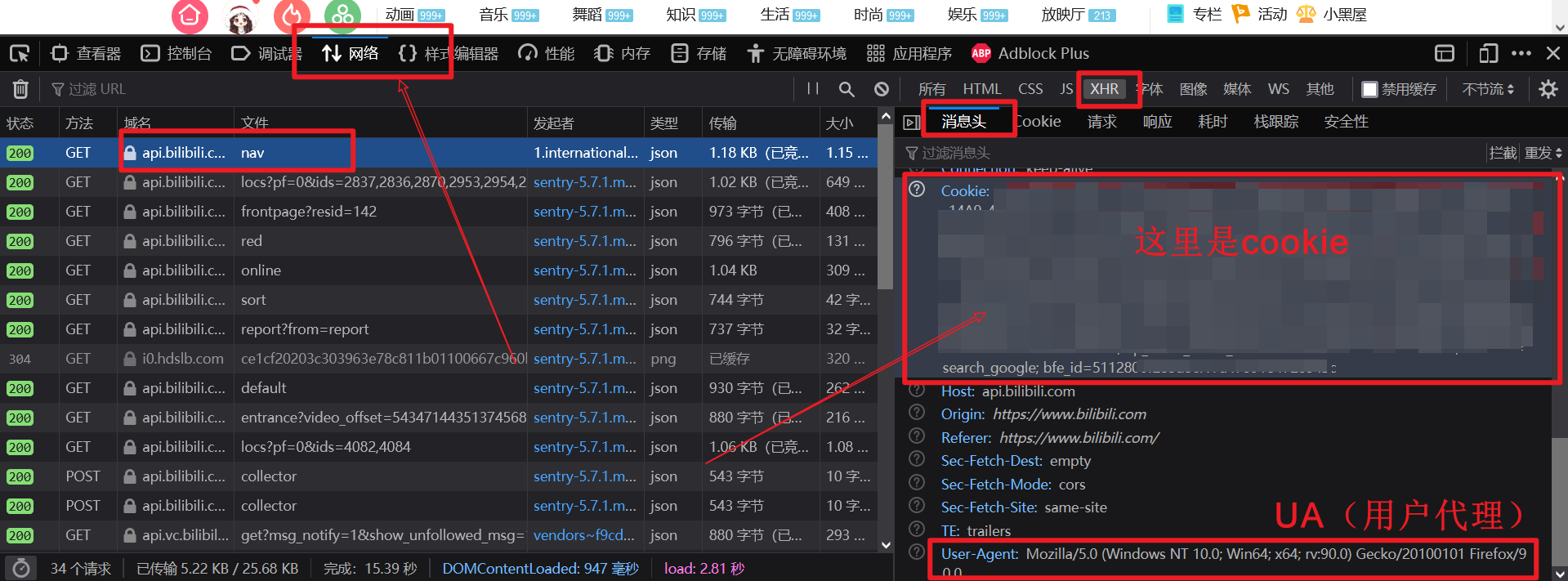1568x581 pixels.
Task: Open the 控制台 console tab
Action: pos(176,54)
